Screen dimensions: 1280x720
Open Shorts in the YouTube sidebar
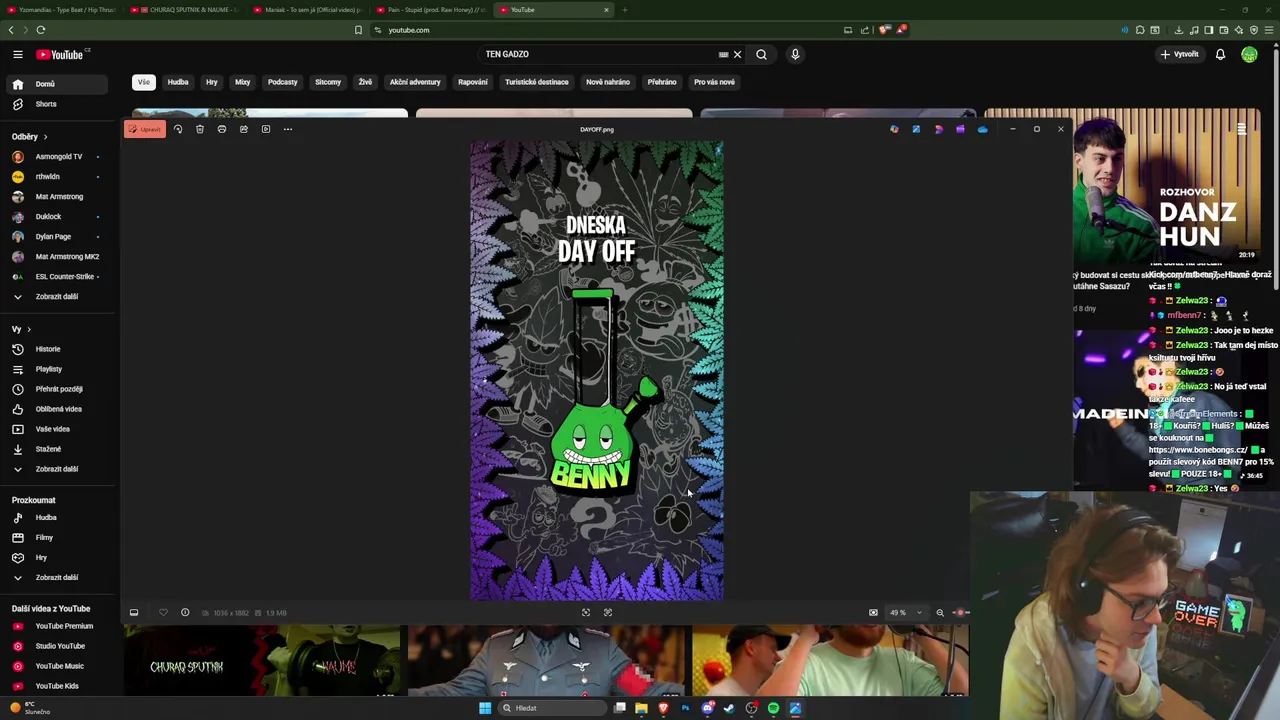[55, 104]
